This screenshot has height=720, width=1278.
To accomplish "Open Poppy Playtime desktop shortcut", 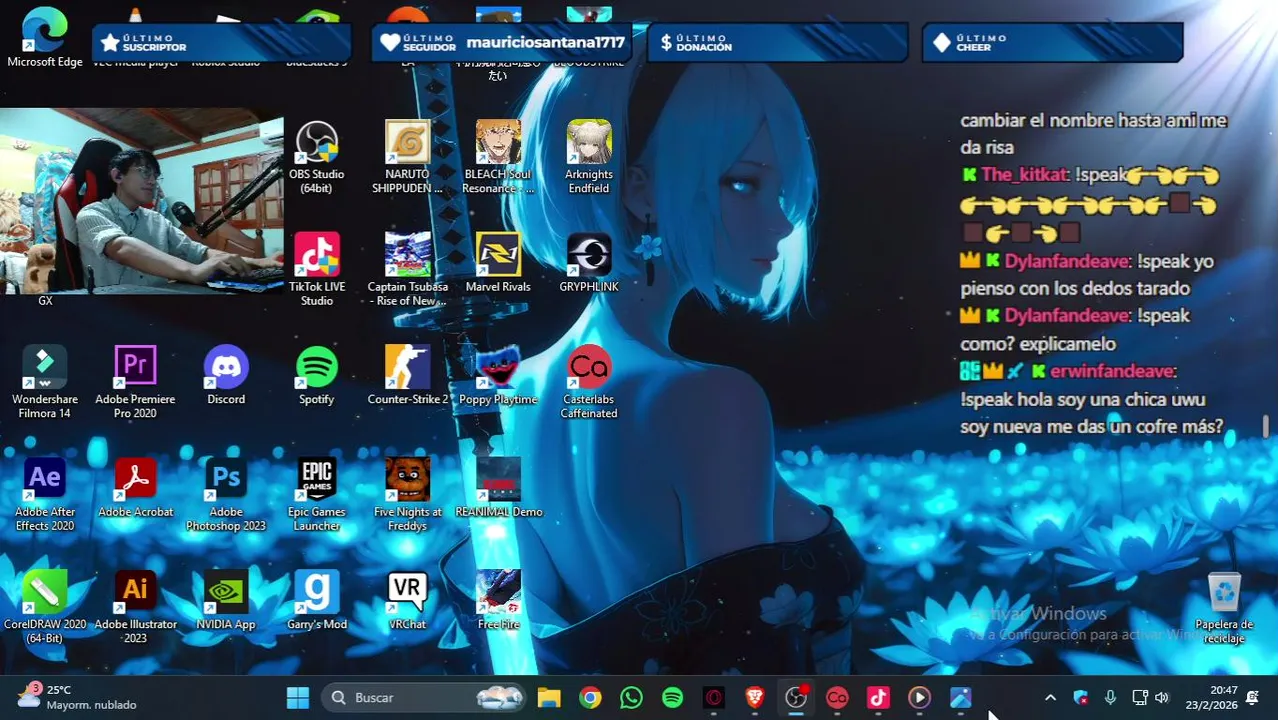I will (498, 377).
